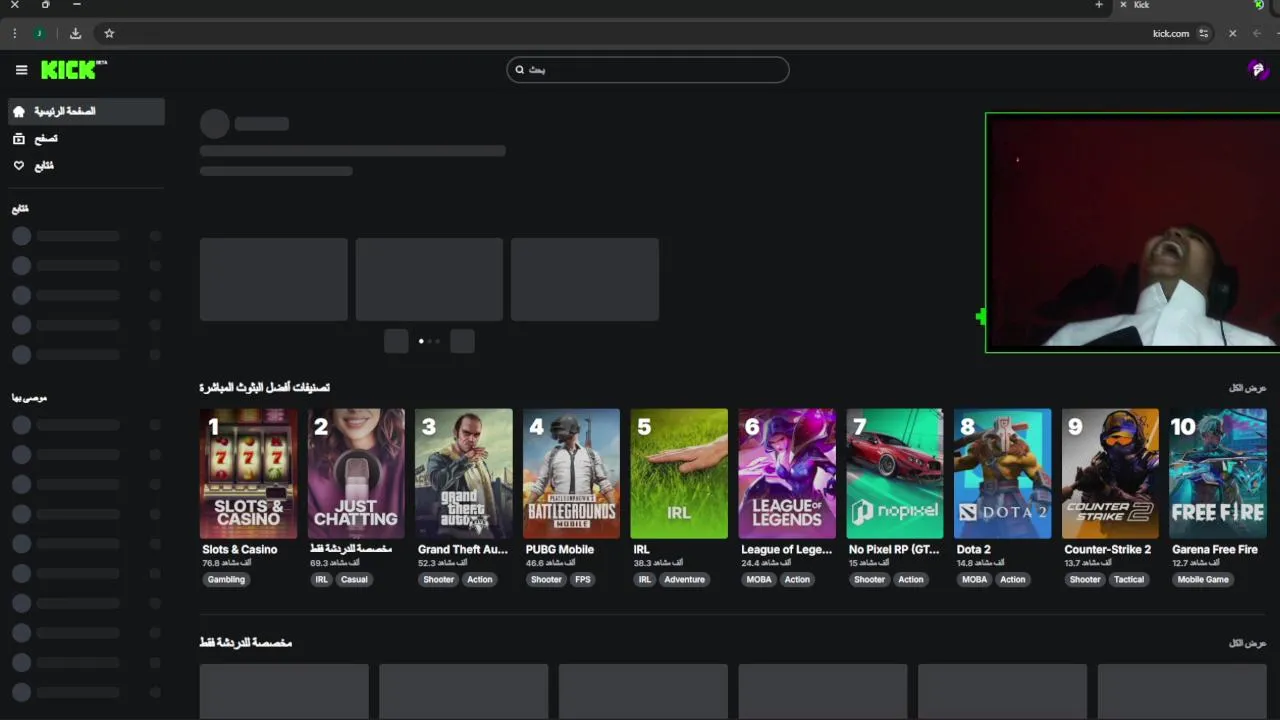Image resolution: width=1280 pixels, height=720 pixels.
Task: Open Grand Theft Auto category thumbnail
Action: (464, 474)
